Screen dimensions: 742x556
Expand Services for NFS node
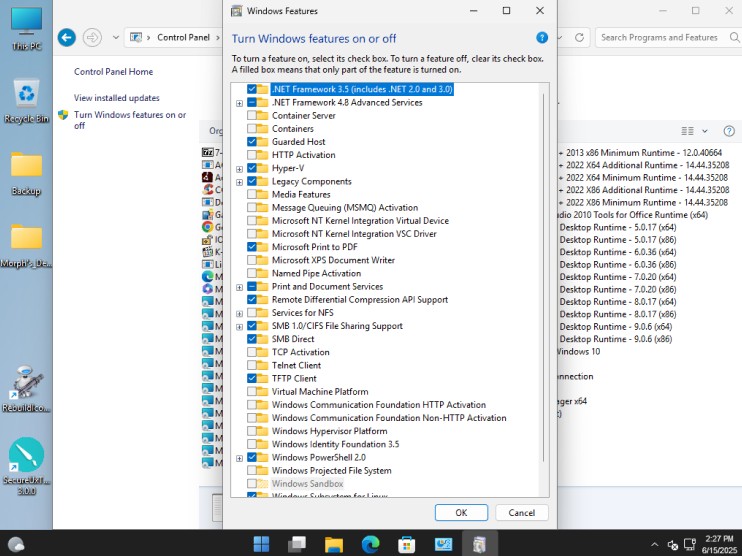[239, 314]
